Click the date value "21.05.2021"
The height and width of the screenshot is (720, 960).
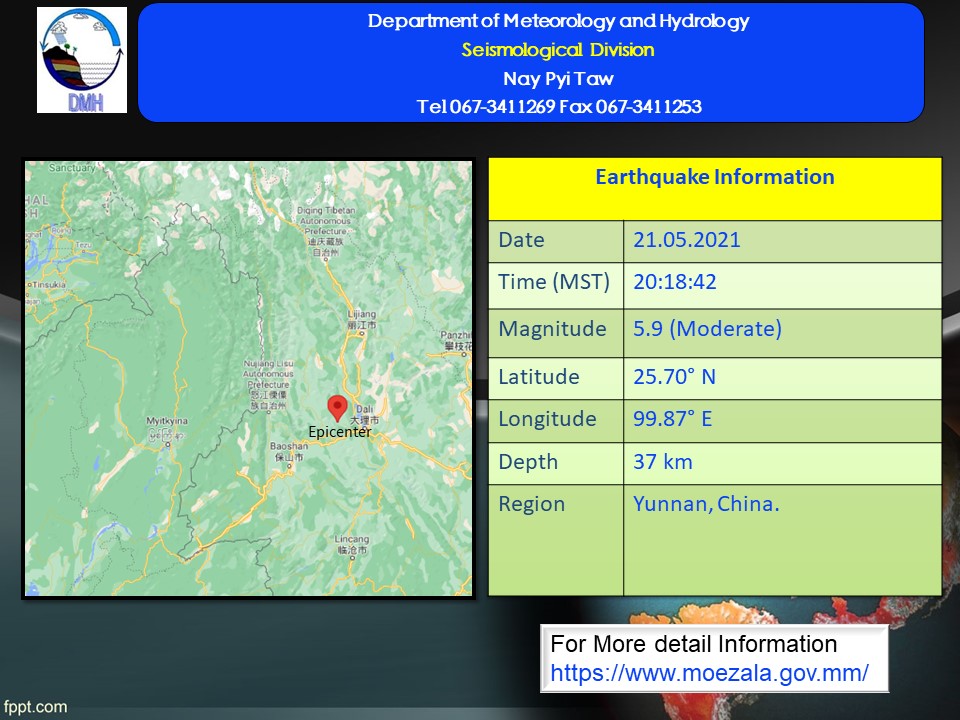(687, 239)
